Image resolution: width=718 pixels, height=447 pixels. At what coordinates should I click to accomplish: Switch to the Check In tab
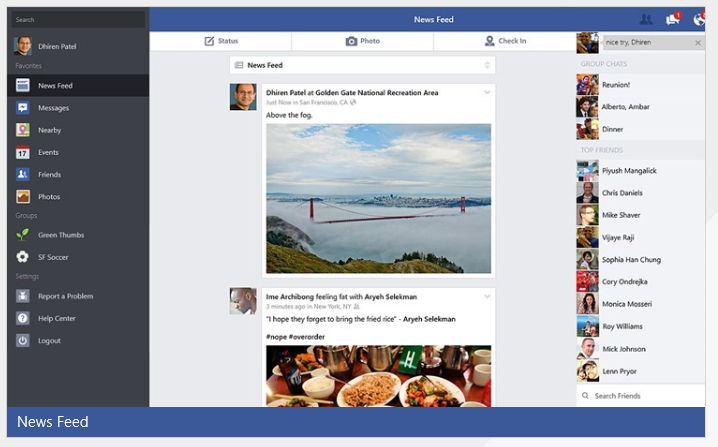tap(504, 41)
